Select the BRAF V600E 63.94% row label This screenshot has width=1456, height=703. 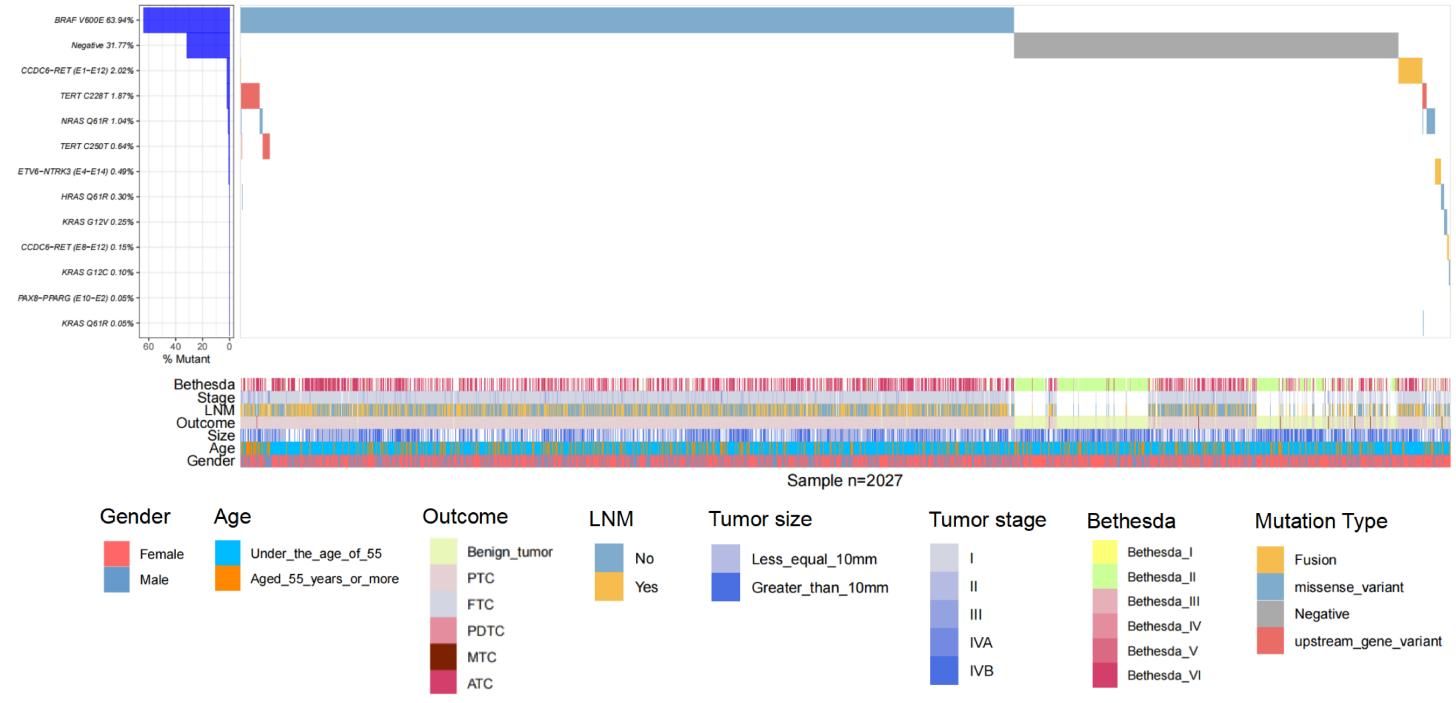coord(95,20)
